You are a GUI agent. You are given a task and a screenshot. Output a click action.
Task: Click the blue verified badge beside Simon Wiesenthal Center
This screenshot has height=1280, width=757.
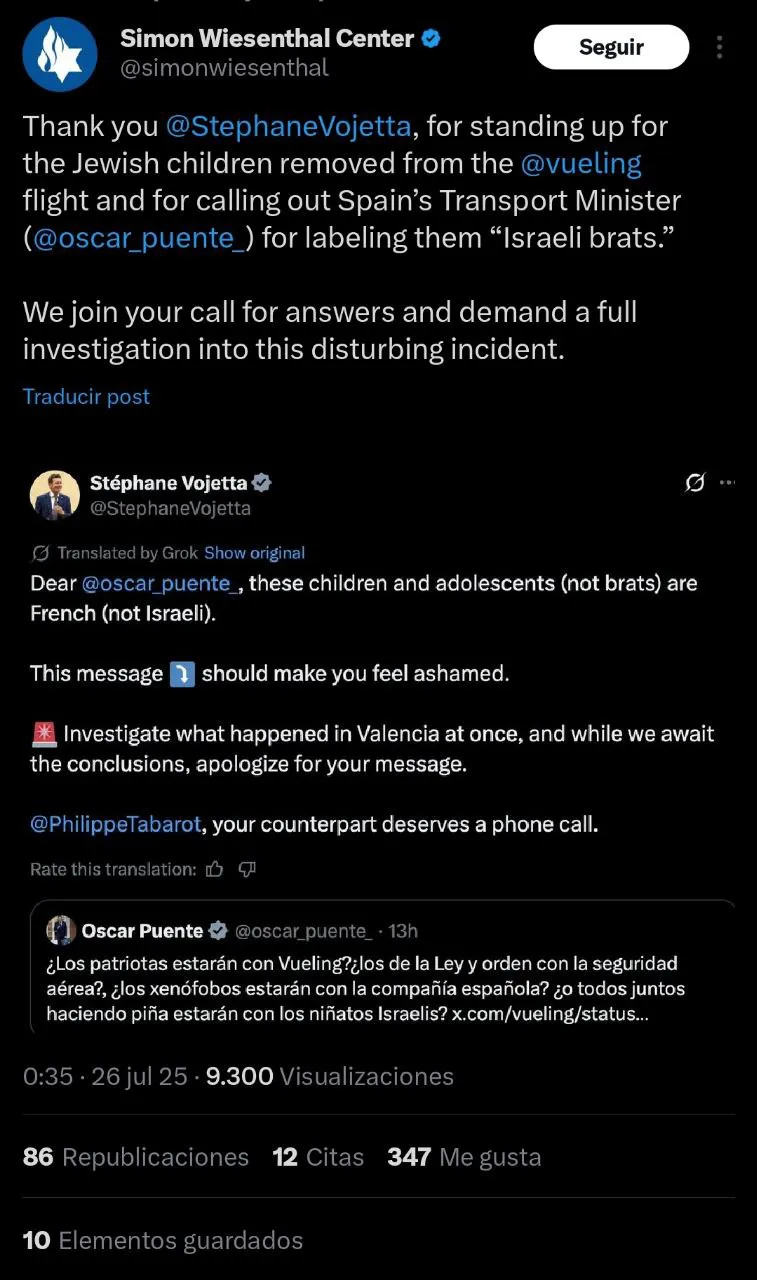pos(431,39)
